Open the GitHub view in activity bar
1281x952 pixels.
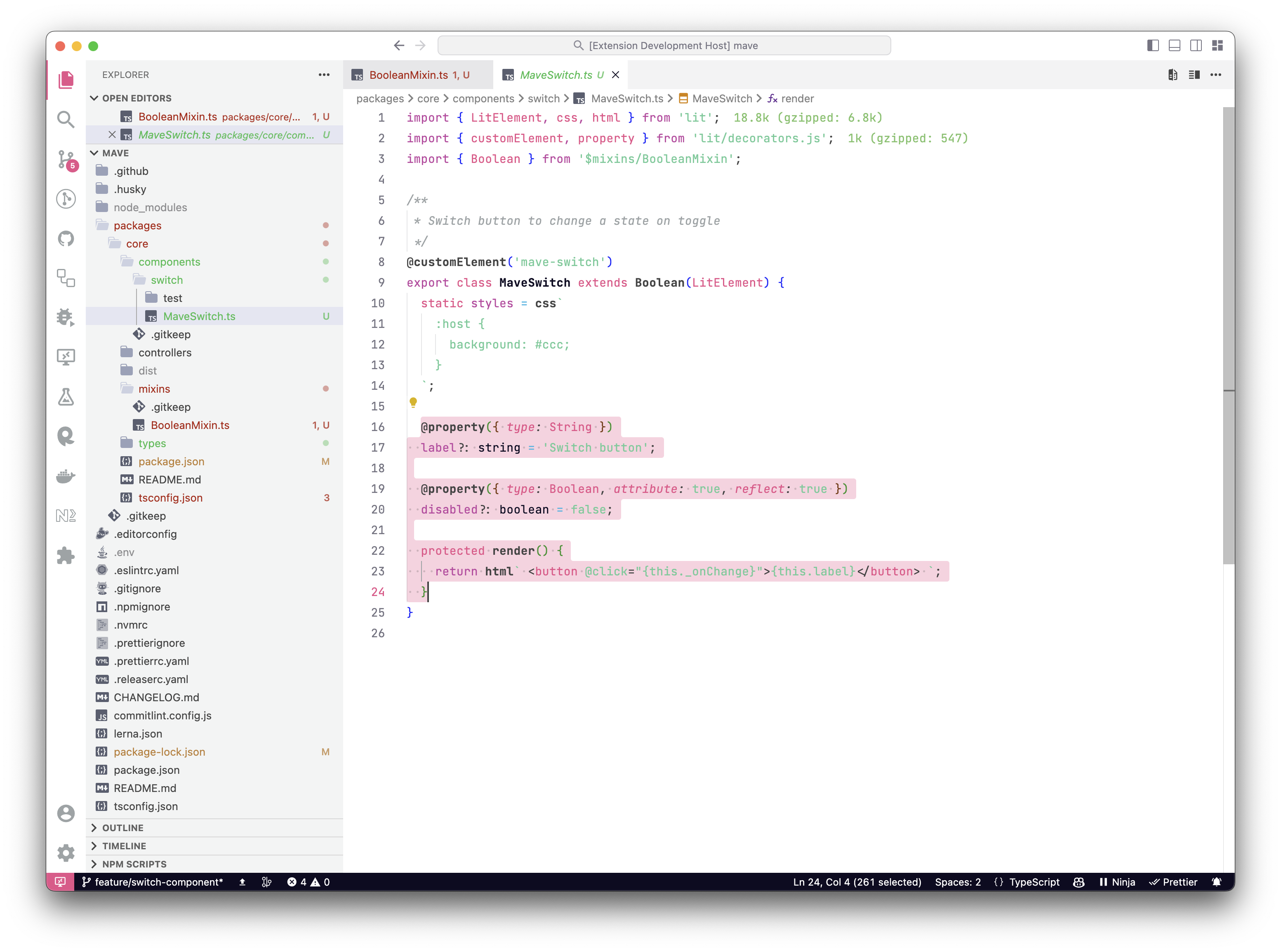click(x=66, y=238)
